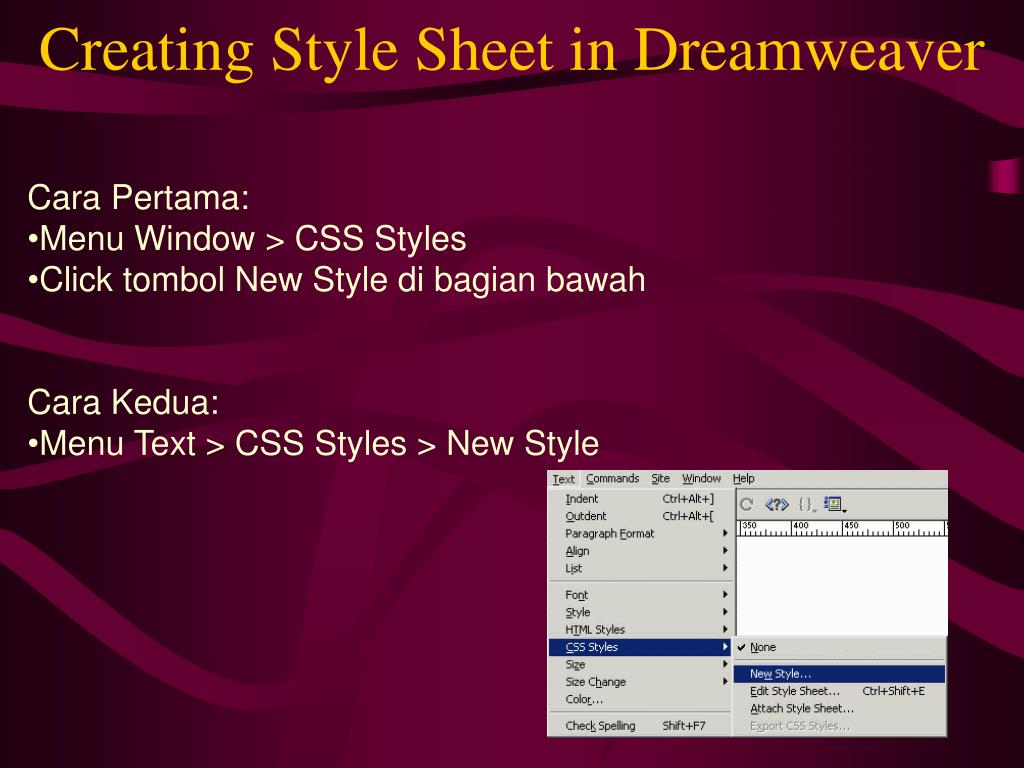Choose Color... from the Text menu
The image size is (1024, 768).
[x=640, y=699]
